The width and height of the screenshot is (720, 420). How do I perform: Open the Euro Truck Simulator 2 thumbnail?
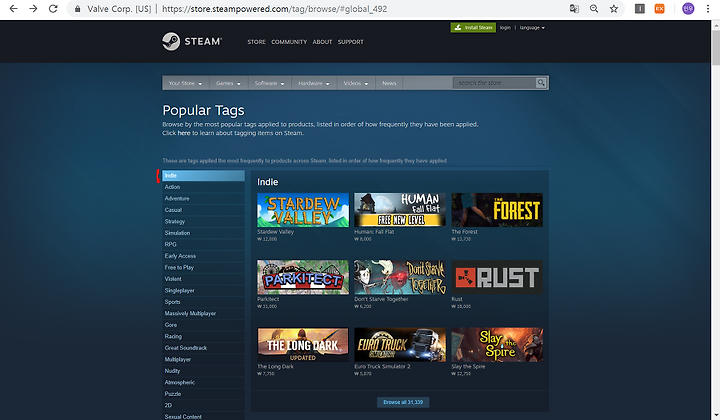pyautogui.click(x=400, y=345)
